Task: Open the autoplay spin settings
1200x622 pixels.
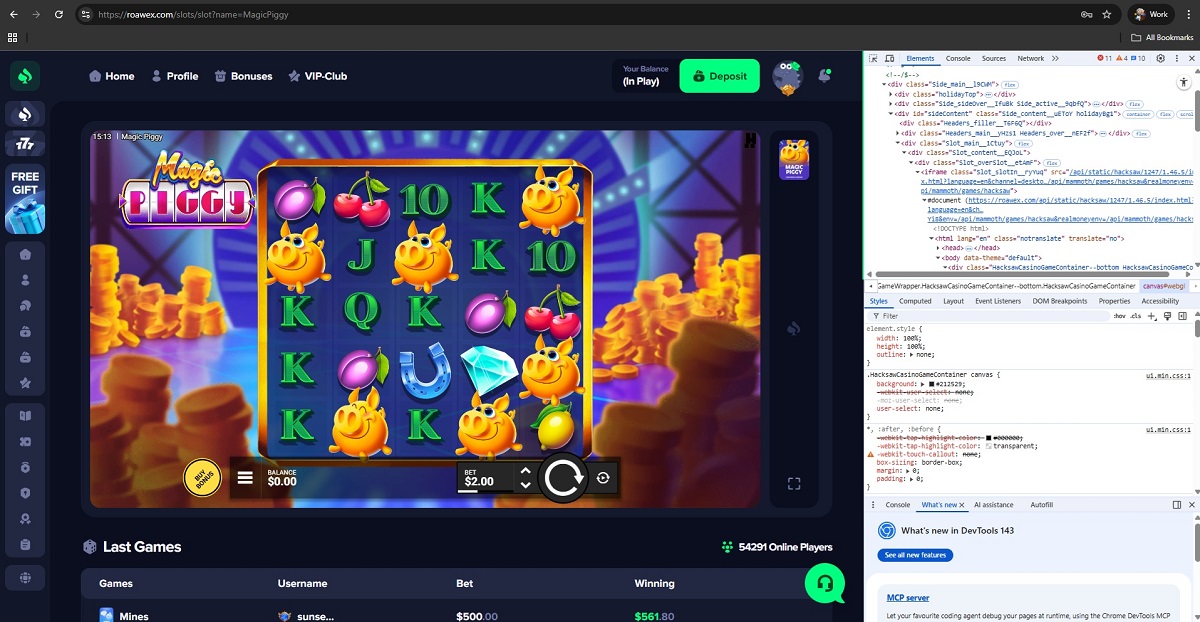Action: point(603,478)
